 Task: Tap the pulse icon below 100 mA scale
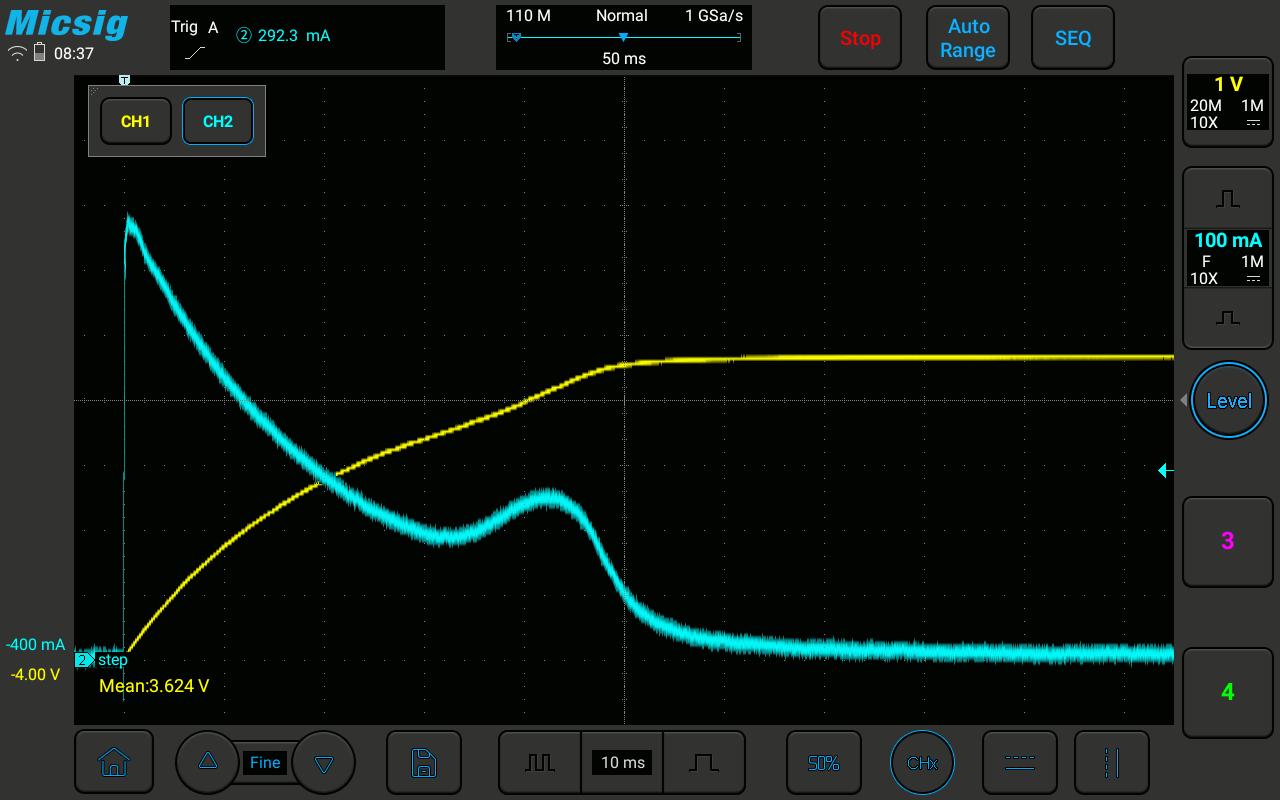coord(1227,317)
